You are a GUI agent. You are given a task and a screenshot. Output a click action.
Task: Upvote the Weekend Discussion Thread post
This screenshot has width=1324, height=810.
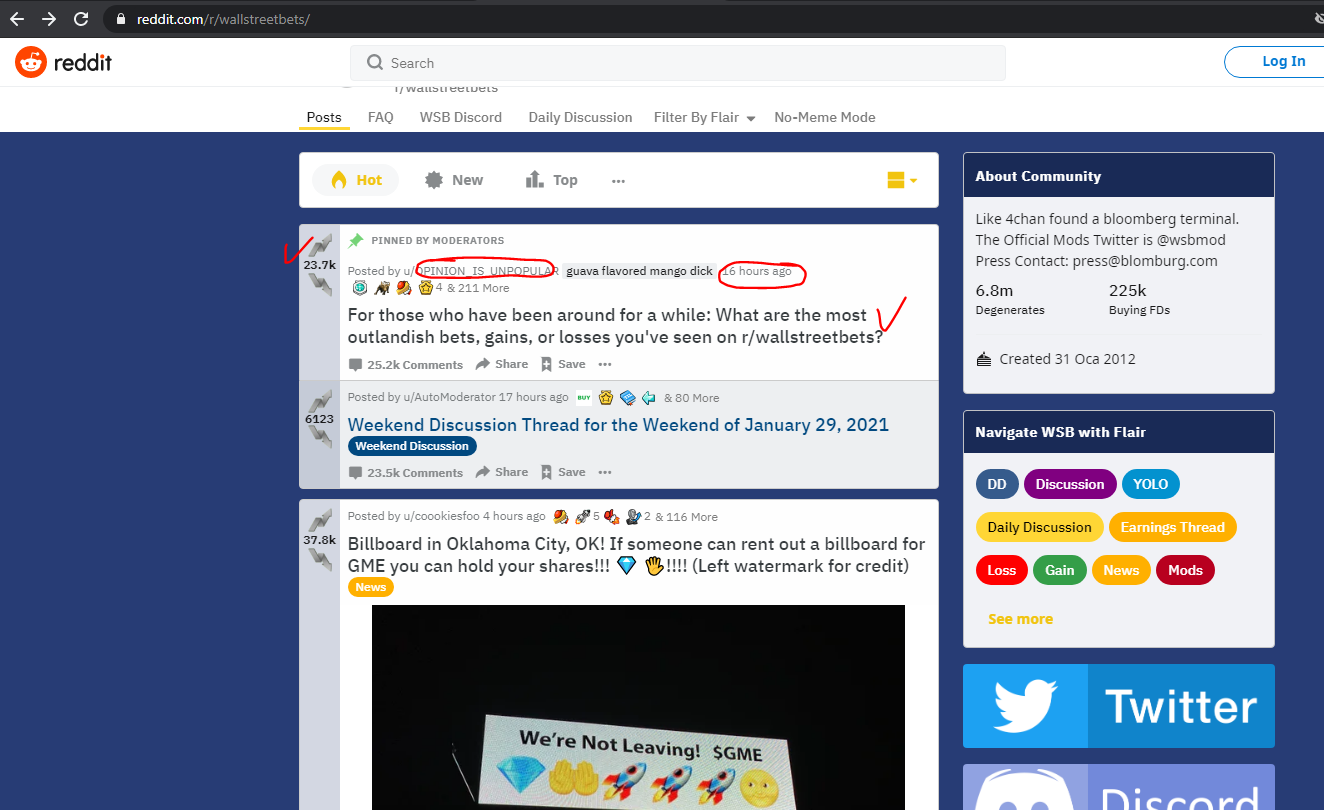tap(320, 400)
